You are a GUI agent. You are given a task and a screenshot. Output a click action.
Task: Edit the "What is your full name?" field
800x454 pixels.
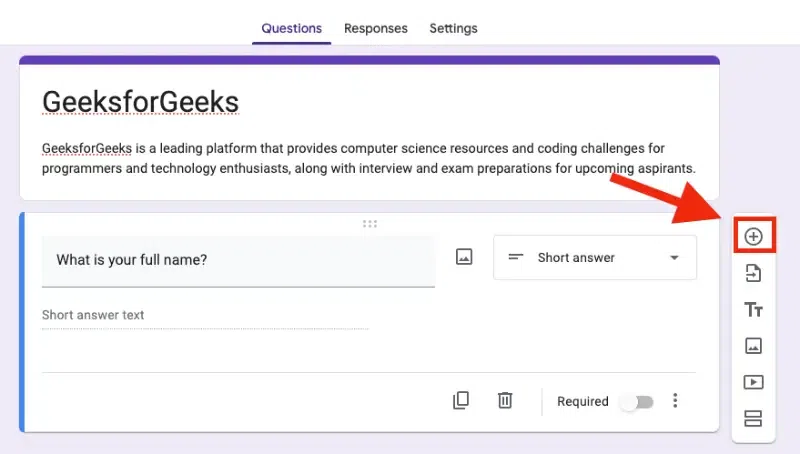click(238, 260)
